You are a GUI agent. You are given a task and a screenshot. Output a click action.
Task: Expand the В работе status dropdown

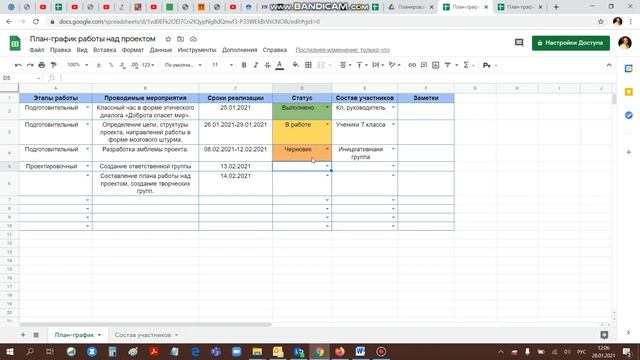pyautogui.click(x=327, y=124)
